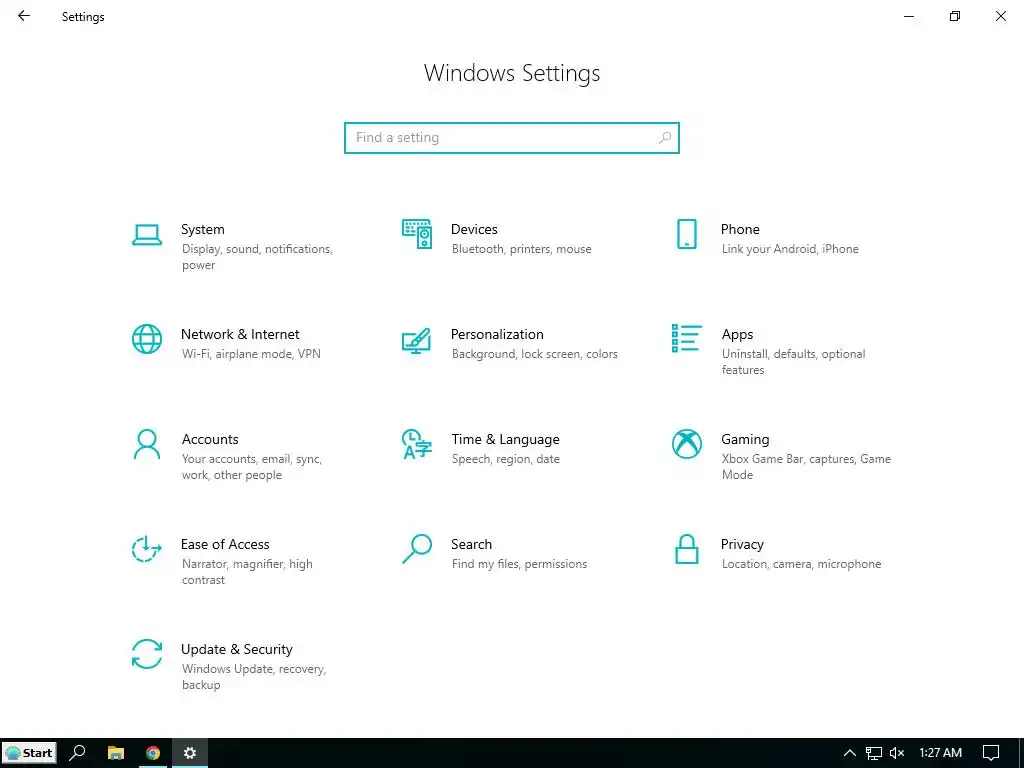Click 'Windows Update, recovery, backup' text
Screen dimensions: 1024x768
[x=253, y=677]
